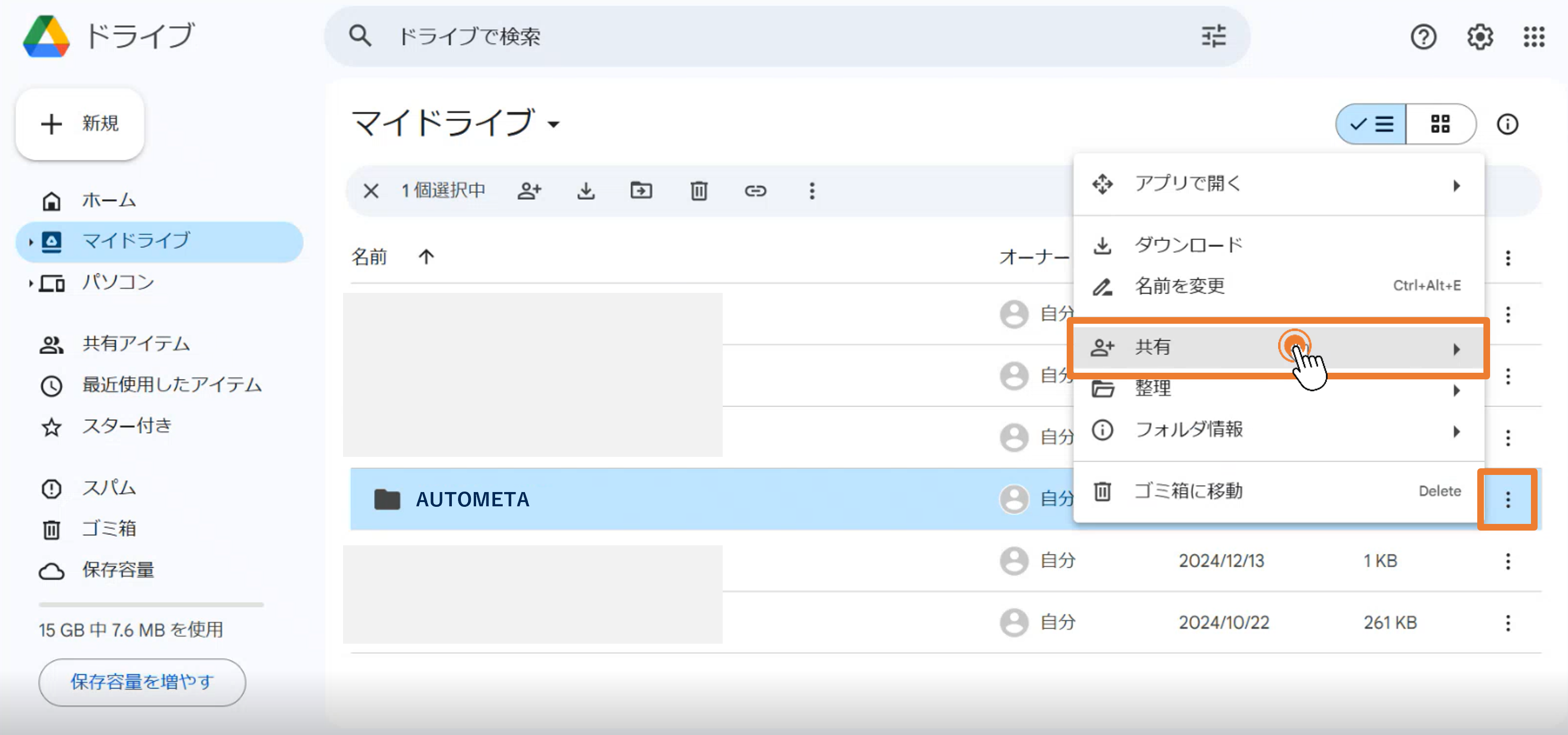Choose 名前を変更 in context menu
1568x735 pixels.
point(1278,286)
